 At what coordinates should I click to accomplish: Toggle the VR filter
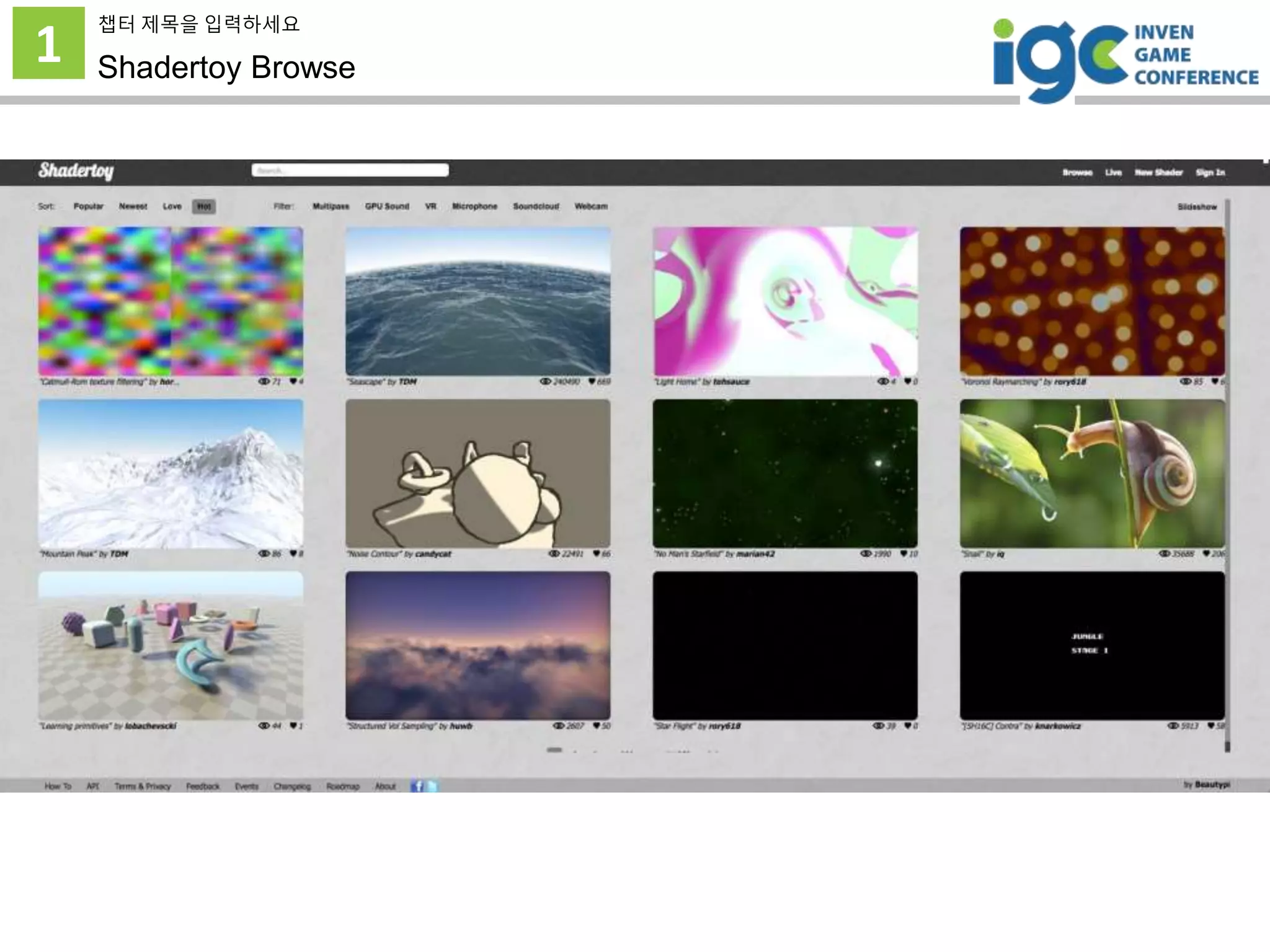[430, 206]
